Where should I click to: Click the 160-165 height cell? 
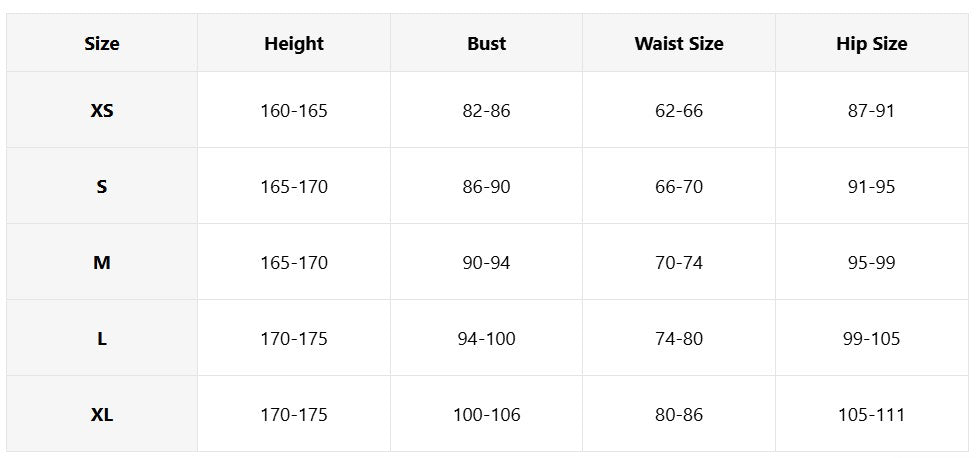pos(294,110)
